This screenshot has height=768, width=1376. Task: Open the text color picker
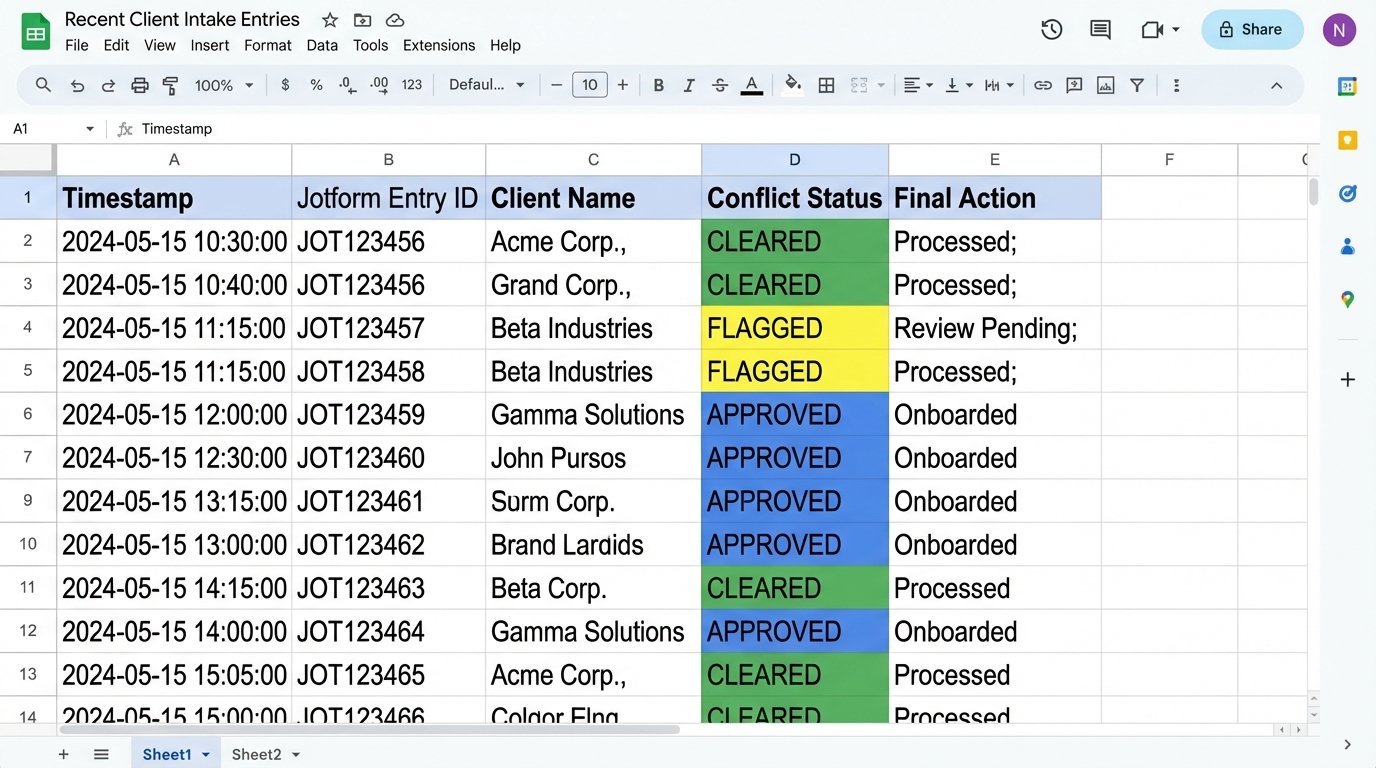tap(751, 85)
